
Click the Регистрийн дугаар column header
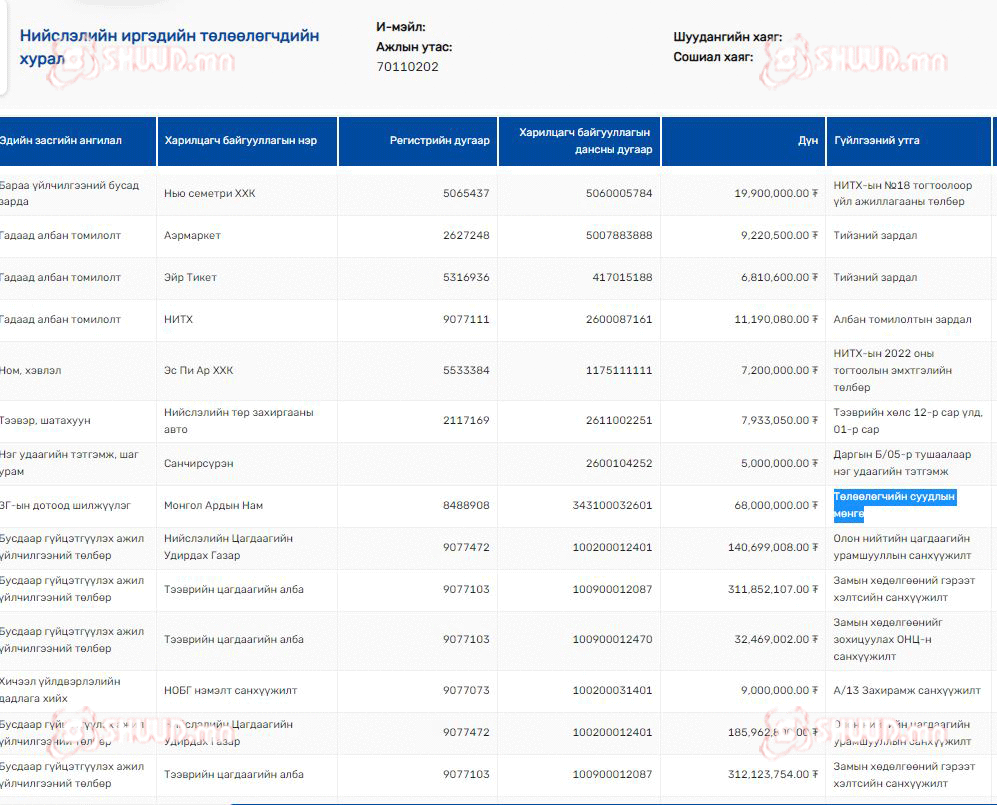(x=439, y=141)
